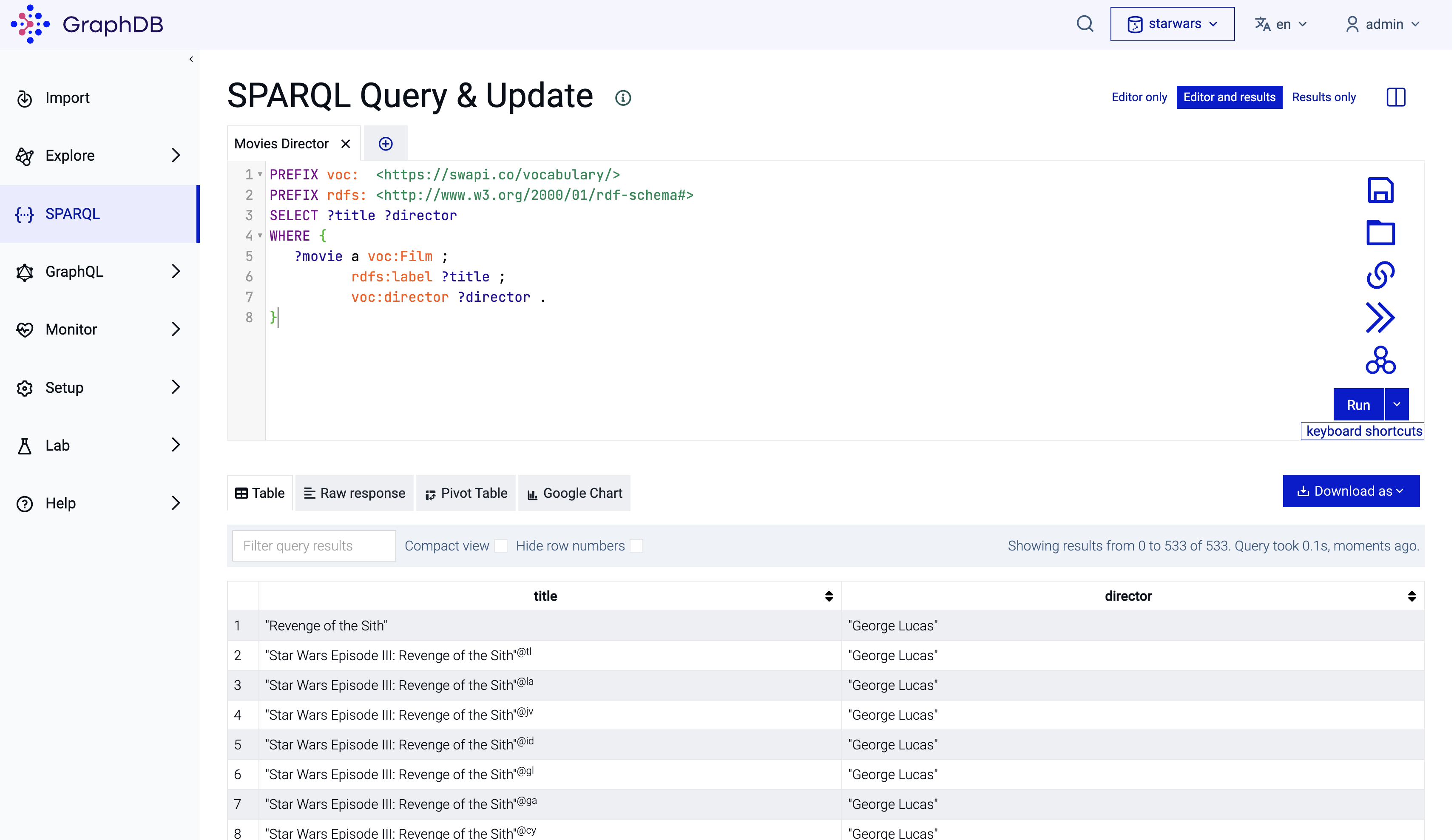Click info icon beside page title
The width and height of the screenshot is (1454, 840).
pyautogui.click(x=623, y=97)
